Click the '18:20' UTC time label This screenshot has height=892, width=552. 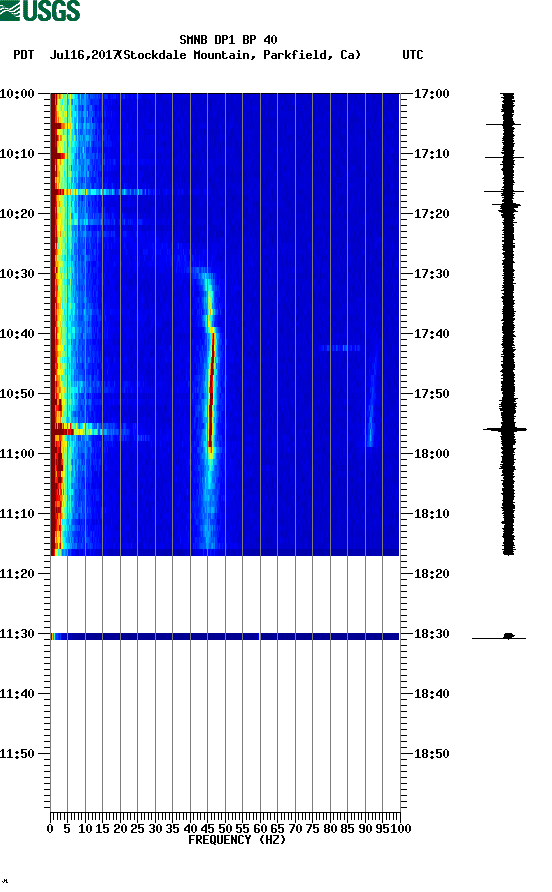pyautogui.click(x=431, y=573)
